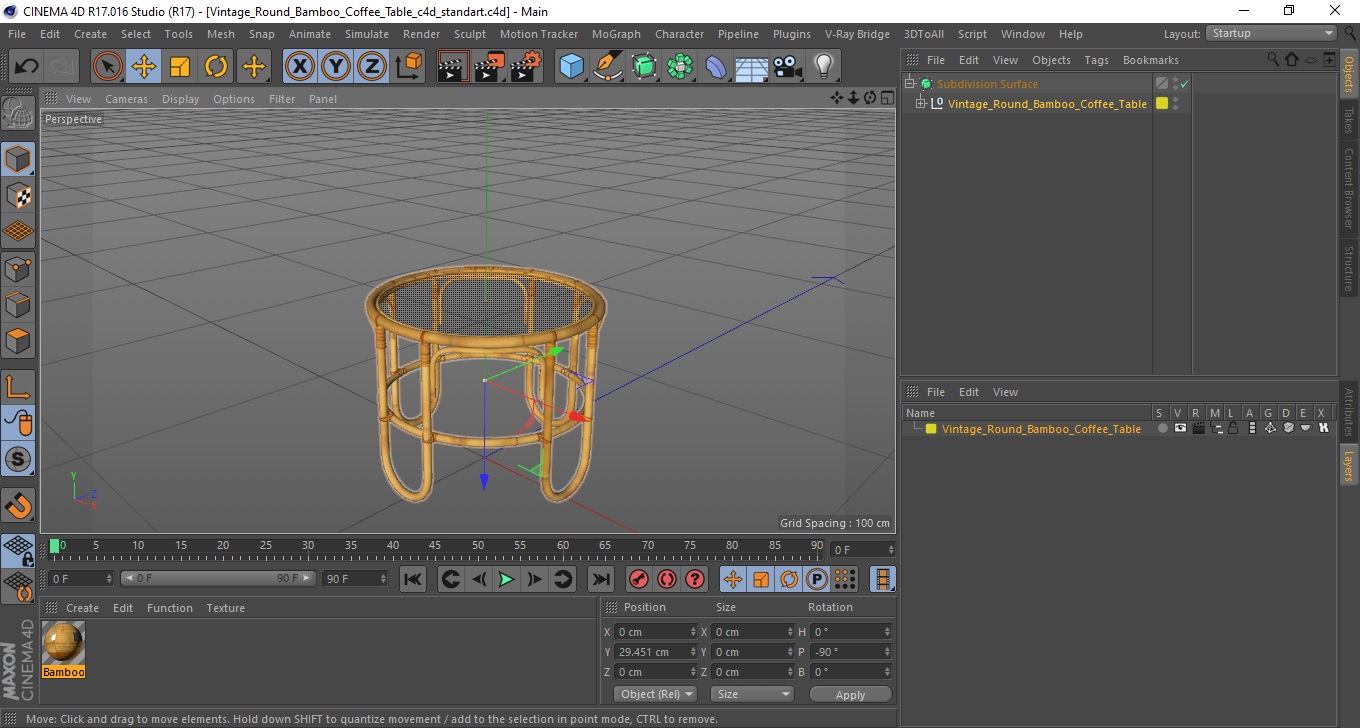Screen dimensions: 1360x728
Task: Toggle Autokeying button
Action: click(666, 579)
